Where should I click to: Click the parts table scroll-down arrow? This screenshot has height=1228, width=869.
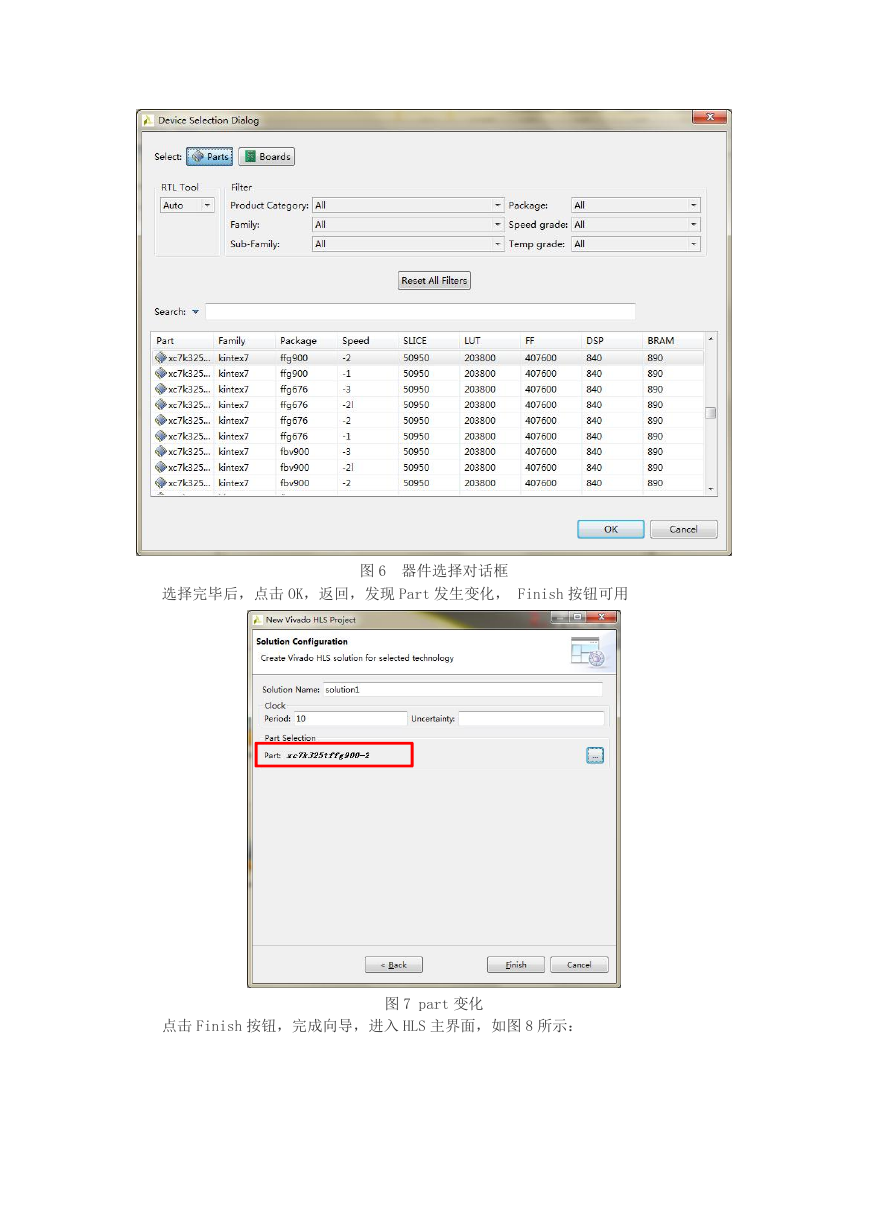[x=711, y=488]
